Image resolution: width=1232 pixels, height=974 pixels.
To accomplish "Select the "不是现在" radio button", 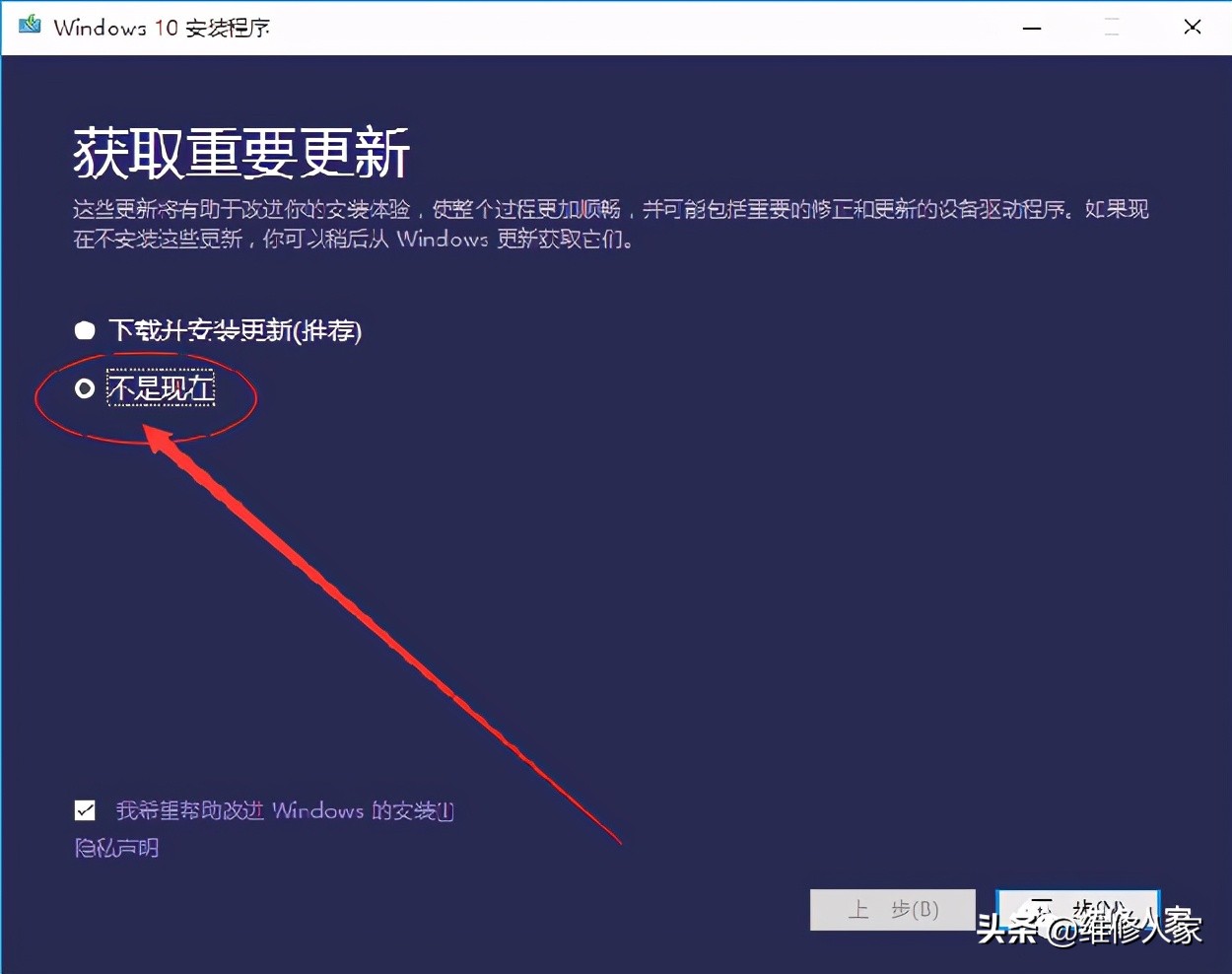I will point(85,388).
